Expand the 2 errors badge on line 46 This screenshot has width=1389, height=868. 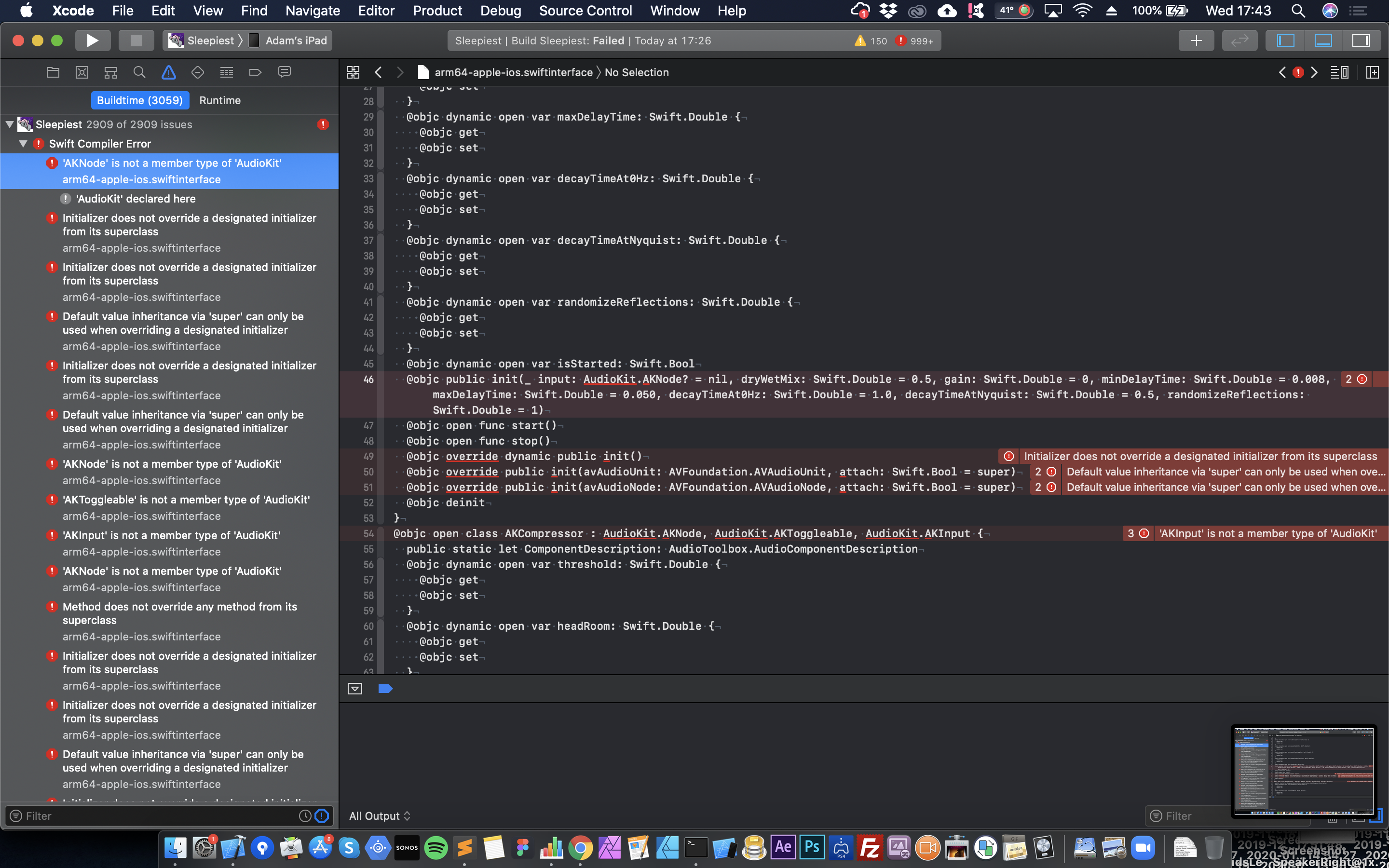pos(1356,379)
